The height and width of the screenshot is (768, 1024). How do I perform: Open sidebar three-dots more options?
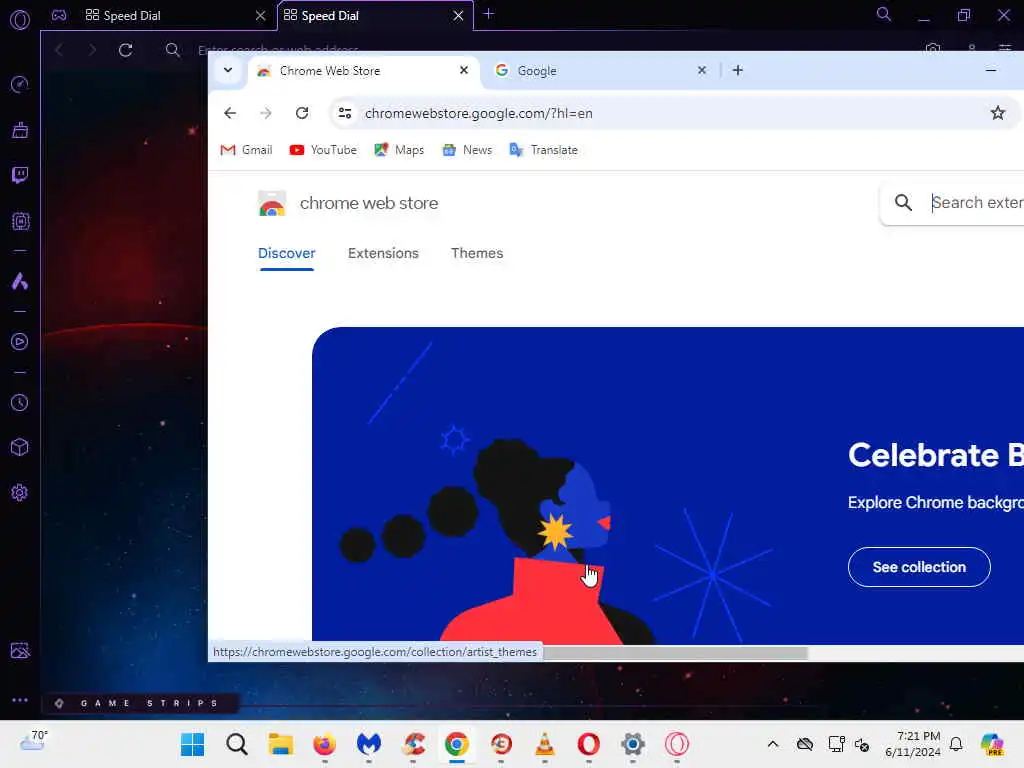(x=20, y=699)
